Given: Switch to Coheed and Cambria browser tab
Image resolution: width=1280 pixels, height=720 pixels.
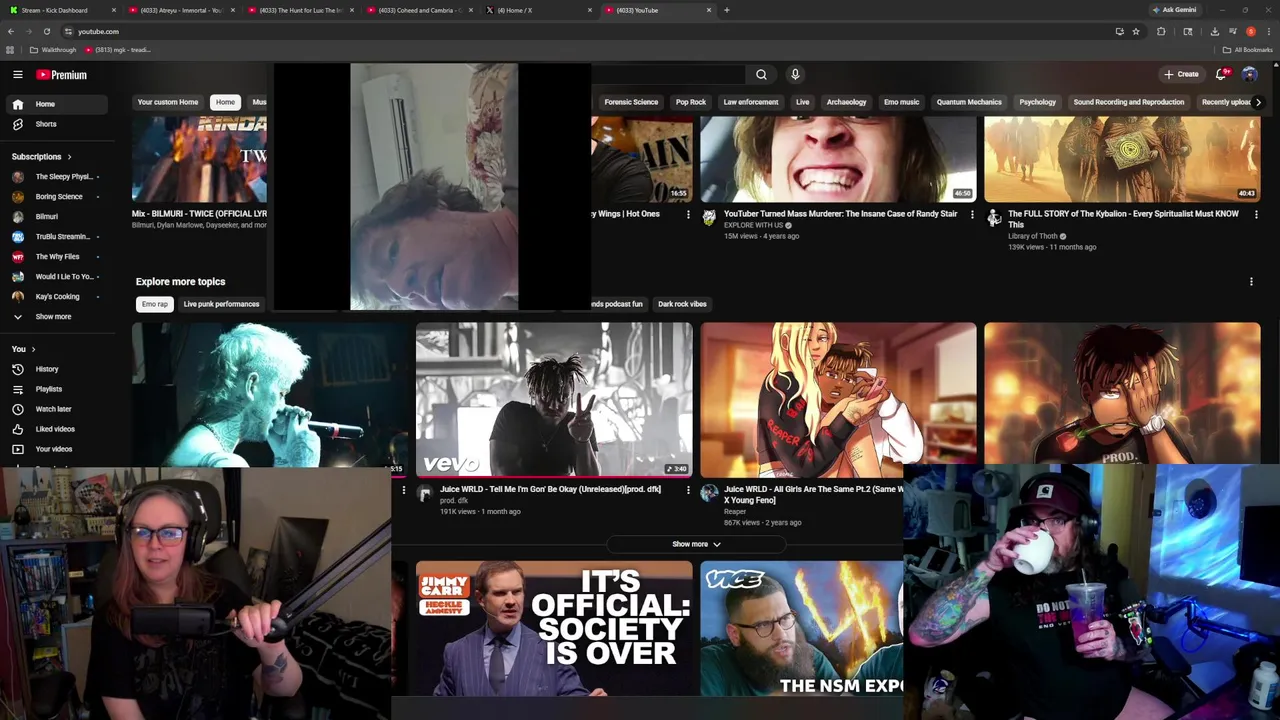Looking at the screenshot, I should pyautogui.click(x=418, y=10).
